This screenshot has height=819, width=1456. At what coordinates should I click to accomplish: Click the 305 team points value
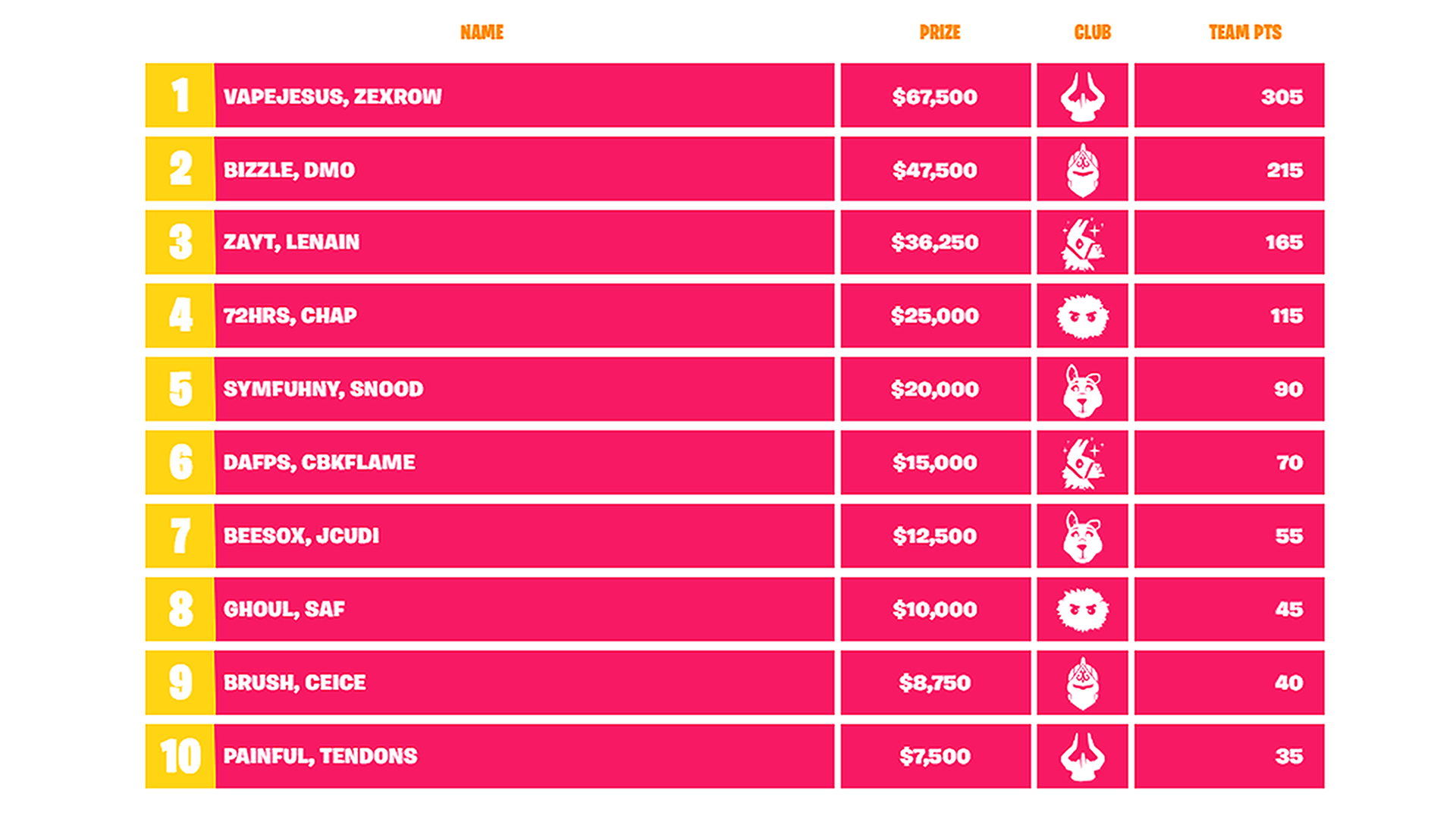[x=1282, y=97]
